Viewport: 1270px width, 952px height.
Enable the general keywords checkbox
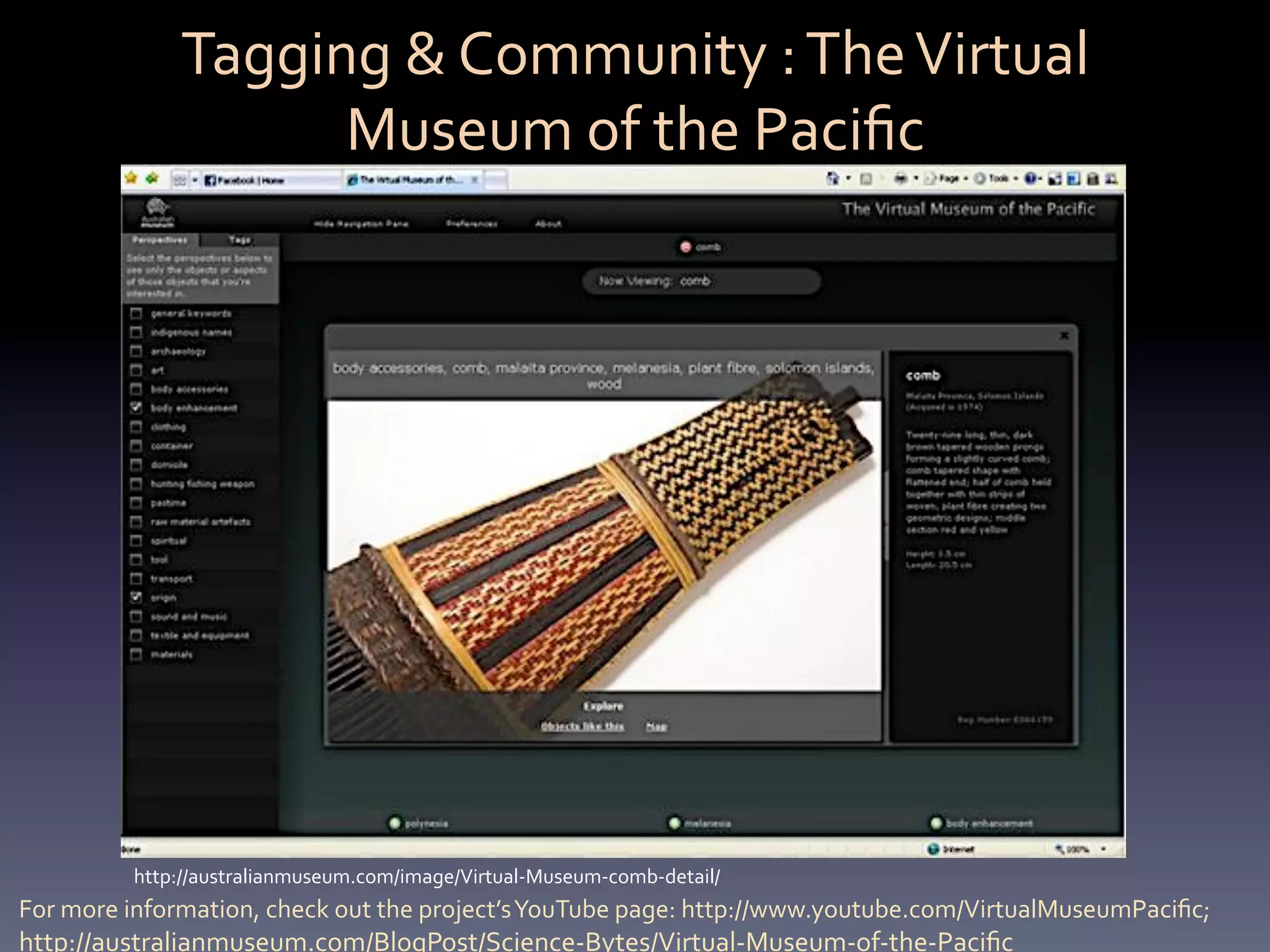(136, 313)
